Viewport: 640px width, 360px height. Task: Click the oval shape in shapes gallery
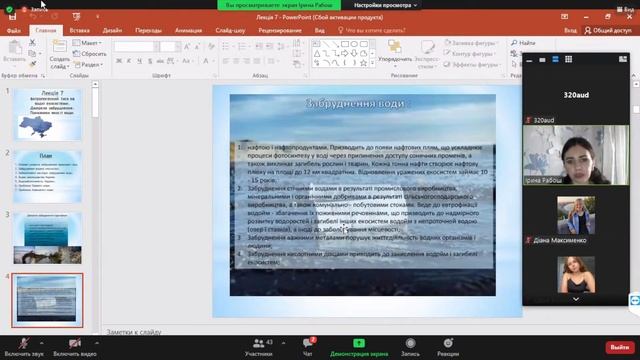354,44
